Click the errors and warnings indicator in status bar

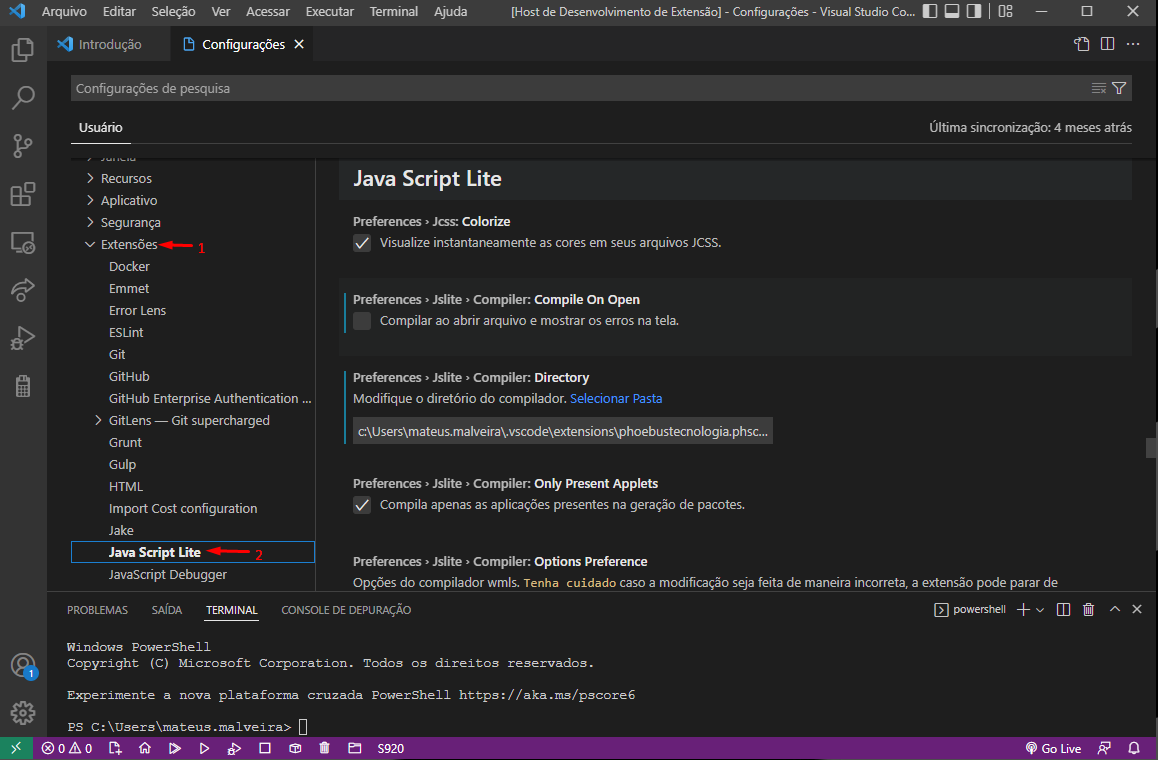[66, 747]
